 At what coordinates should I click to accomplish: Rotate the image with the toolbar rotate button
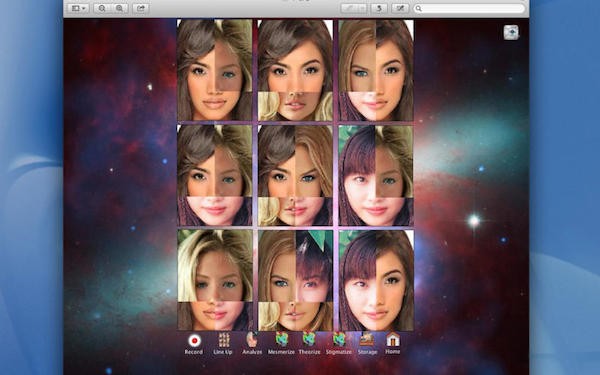coord(379,8)
